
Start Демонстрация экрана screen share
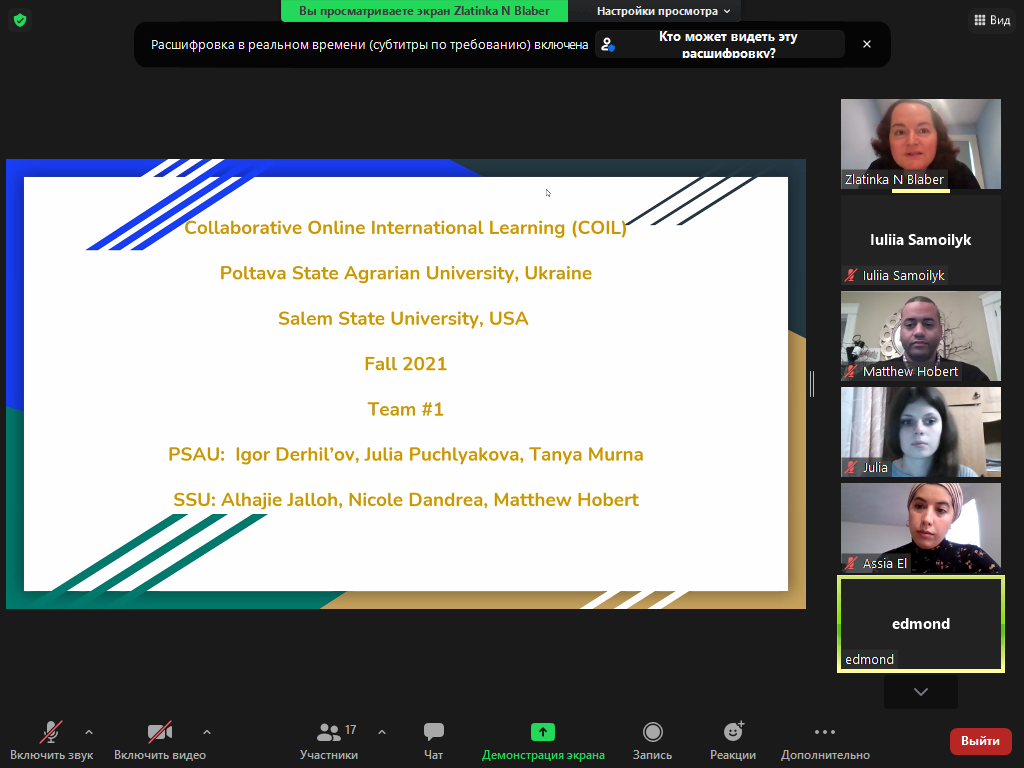543,742
